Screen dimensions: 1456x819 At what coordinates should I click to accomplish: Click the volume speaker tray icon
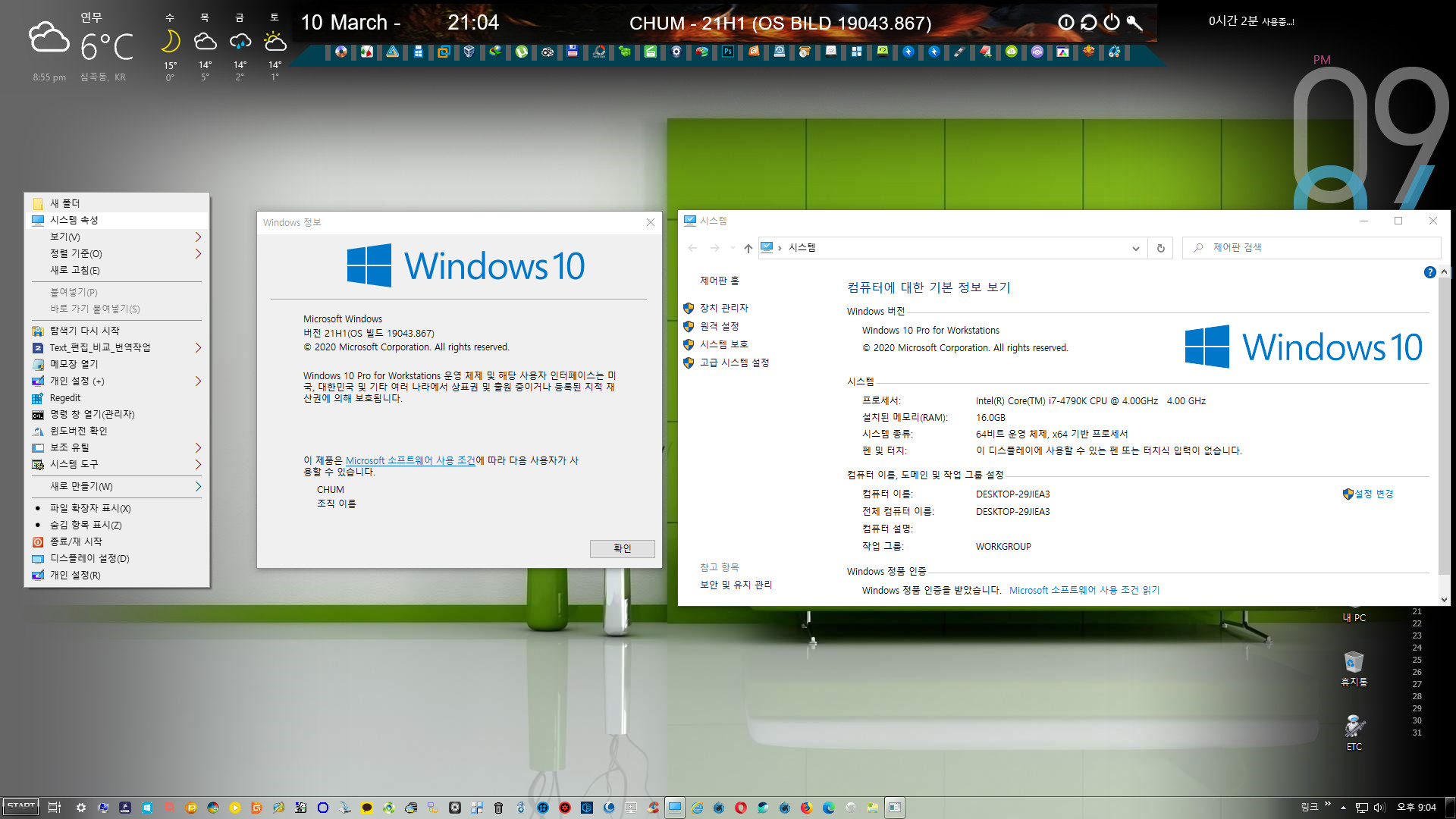click(x=1379, y=808)
